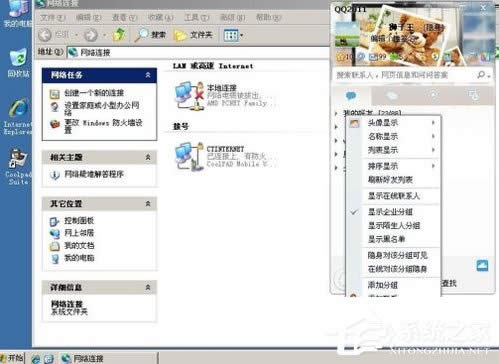499x364 pixels.
Task: Select the CTINTERNET dial-up connection icon
Action: click(x=189, y=156)
